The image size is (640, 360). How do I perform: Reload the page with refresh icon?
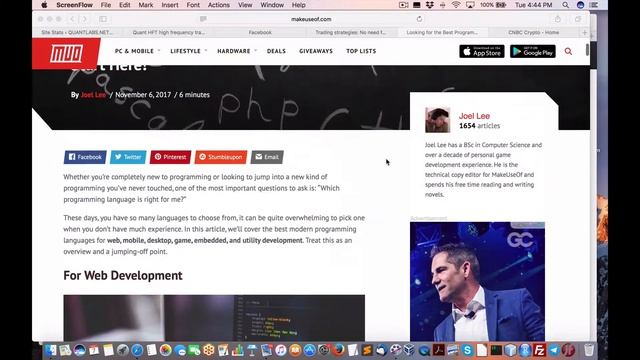coord(419,19)
